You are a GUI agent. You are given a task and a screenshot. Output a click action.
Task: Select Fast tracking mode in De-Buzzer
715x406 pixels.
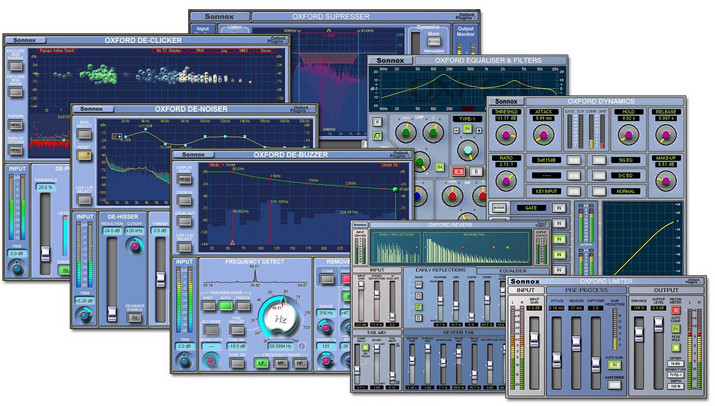pyautogui.click(x=208, y=305)
